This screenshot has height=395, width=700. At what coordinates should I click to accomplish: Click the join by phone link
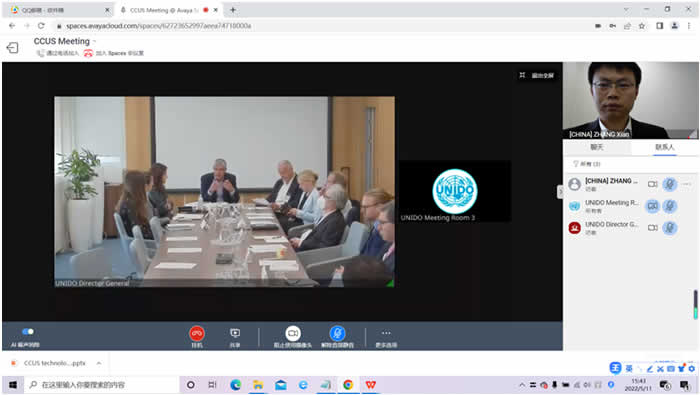58,53
